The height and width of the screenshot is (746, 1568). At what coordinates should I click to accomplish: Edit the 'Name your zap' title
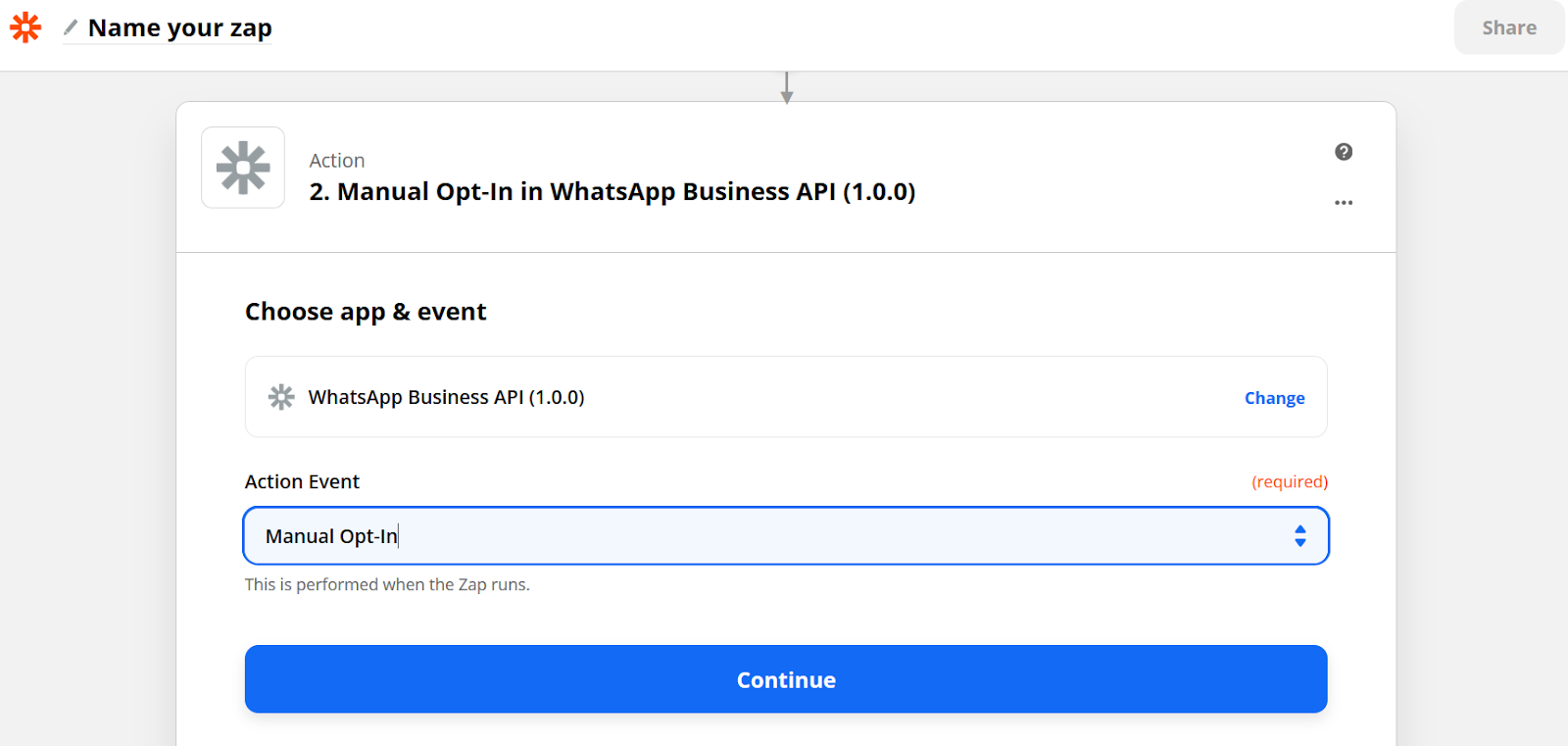click(x=180, y=27)
